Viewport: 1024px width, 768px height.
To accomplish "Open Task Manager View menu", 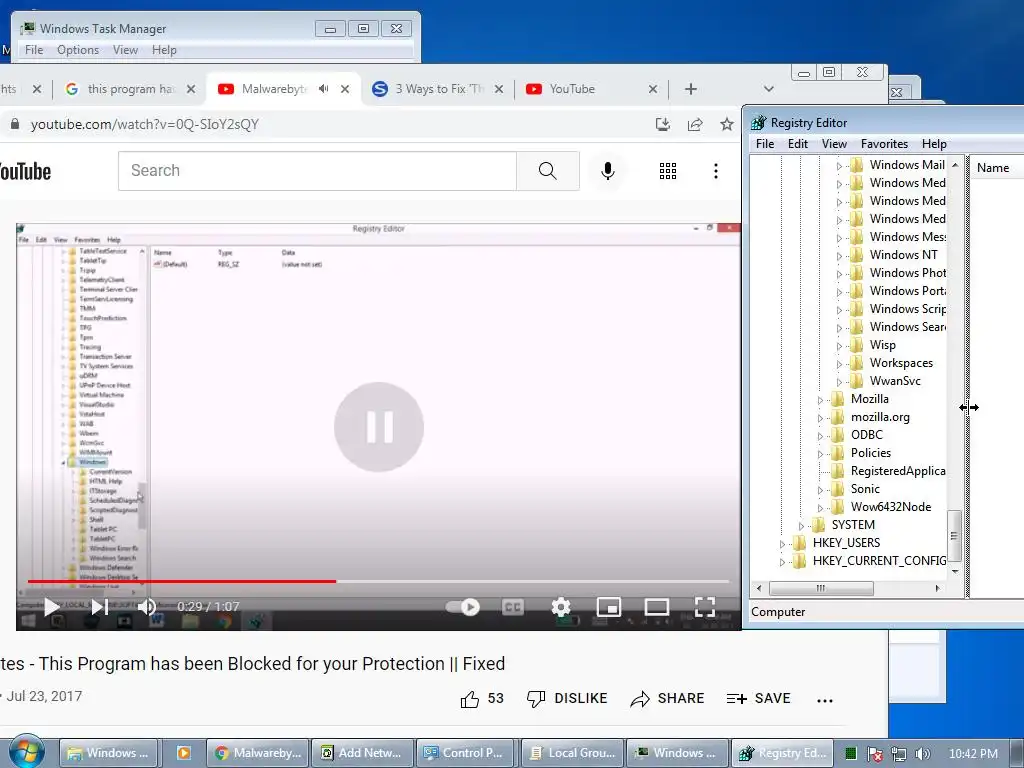I will pos(125,50).
